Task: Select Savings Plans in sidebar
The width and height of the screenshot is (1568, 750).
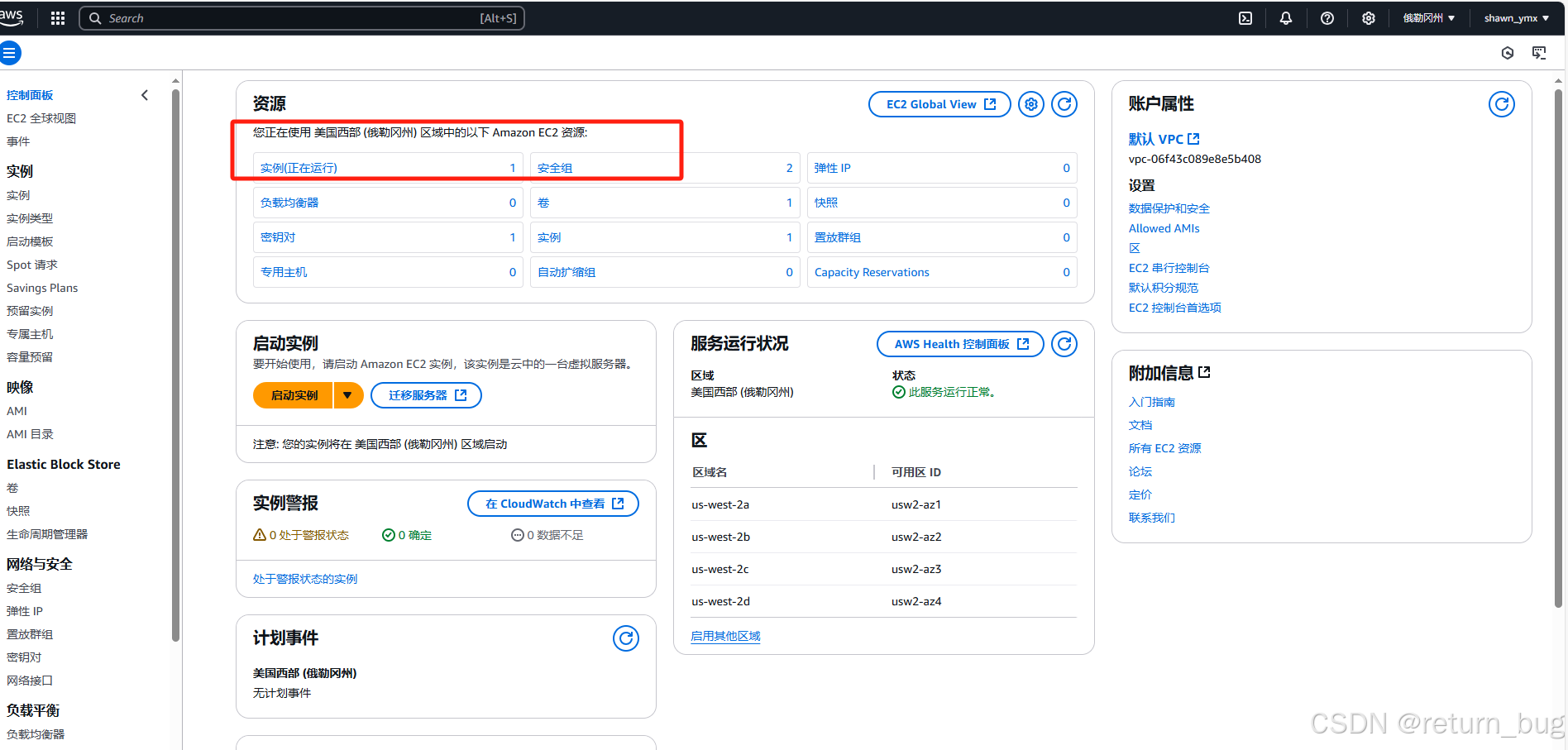Action: [x=42, y=288]
